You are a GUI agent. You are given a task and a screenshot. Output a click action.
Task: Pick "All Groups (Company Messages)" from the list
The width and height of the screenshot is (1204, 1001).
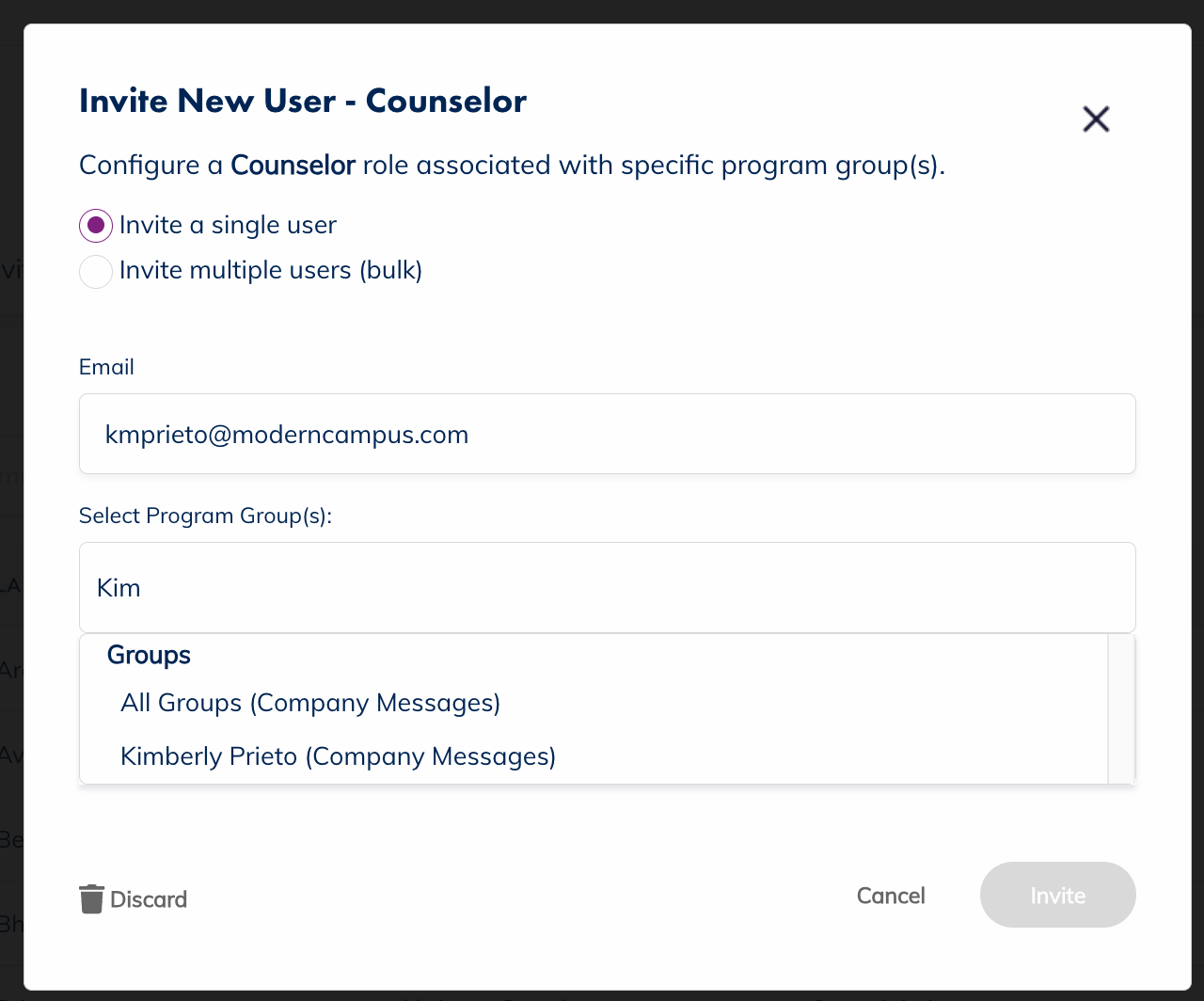coord(310,703)
